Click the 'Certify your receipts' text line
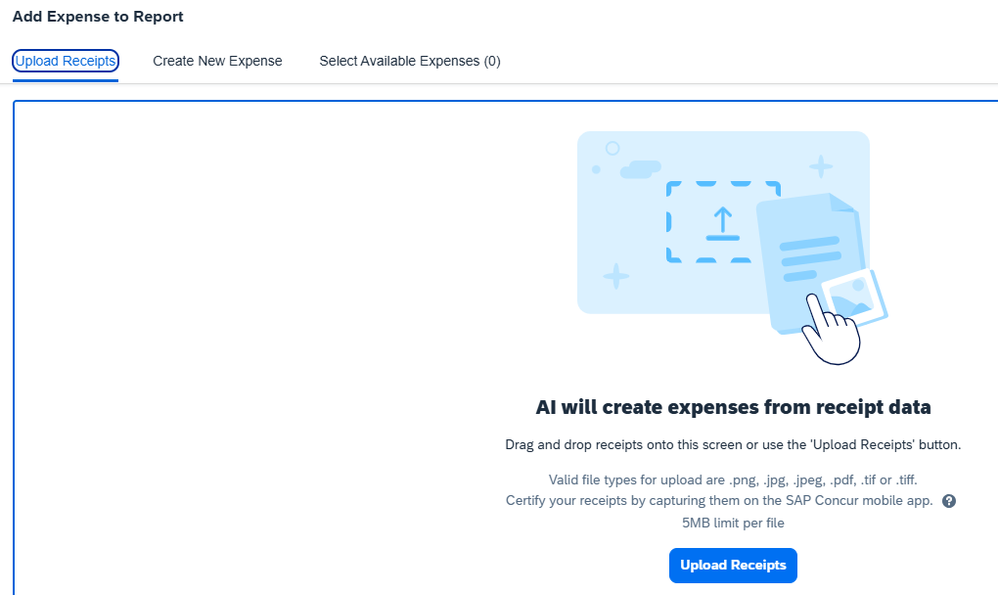The width and height of the screenshot is (998, 595). click(x=719, y=501)
